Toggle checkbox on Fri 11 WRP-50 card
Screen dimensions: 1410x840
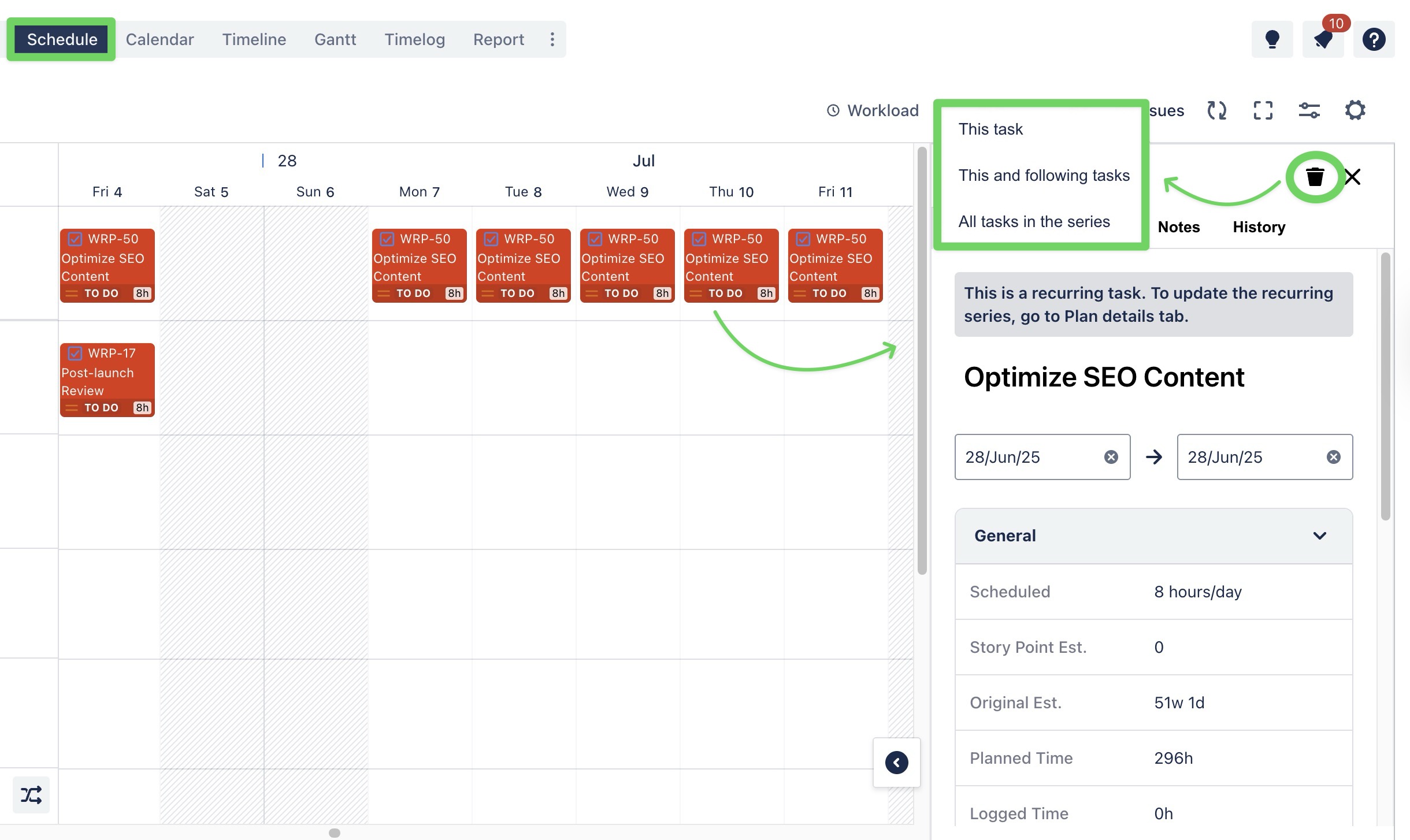(x=803, y=239)
